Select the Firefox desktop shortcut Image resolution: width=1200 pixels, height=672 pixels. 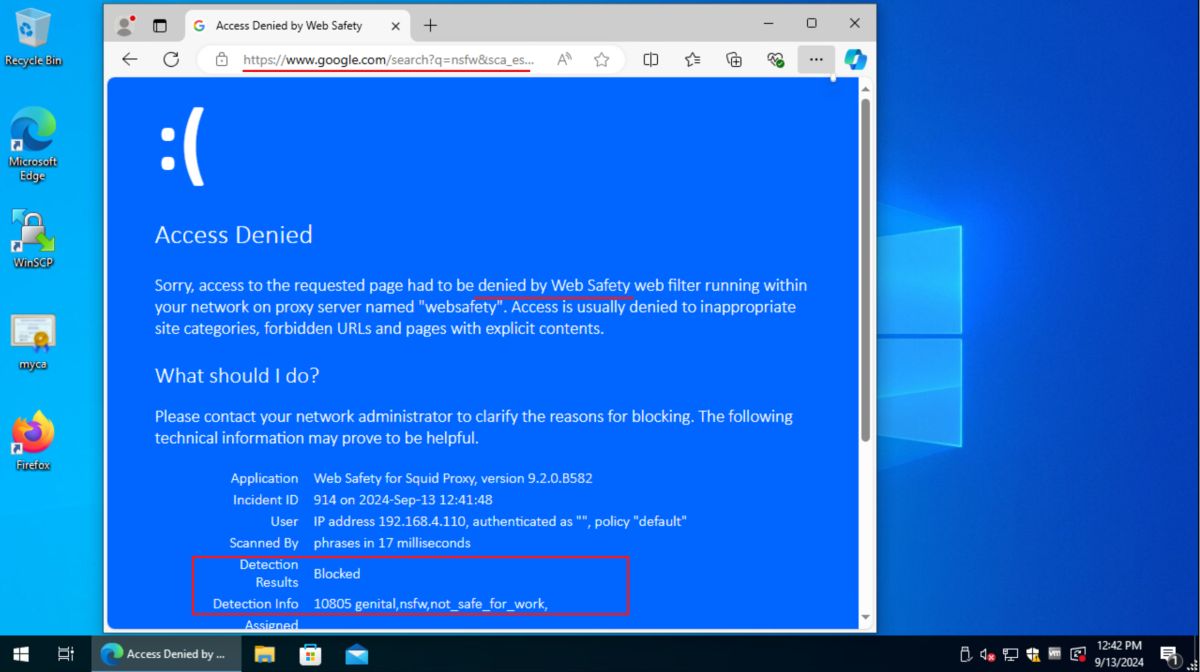click(x=33, y=441)
